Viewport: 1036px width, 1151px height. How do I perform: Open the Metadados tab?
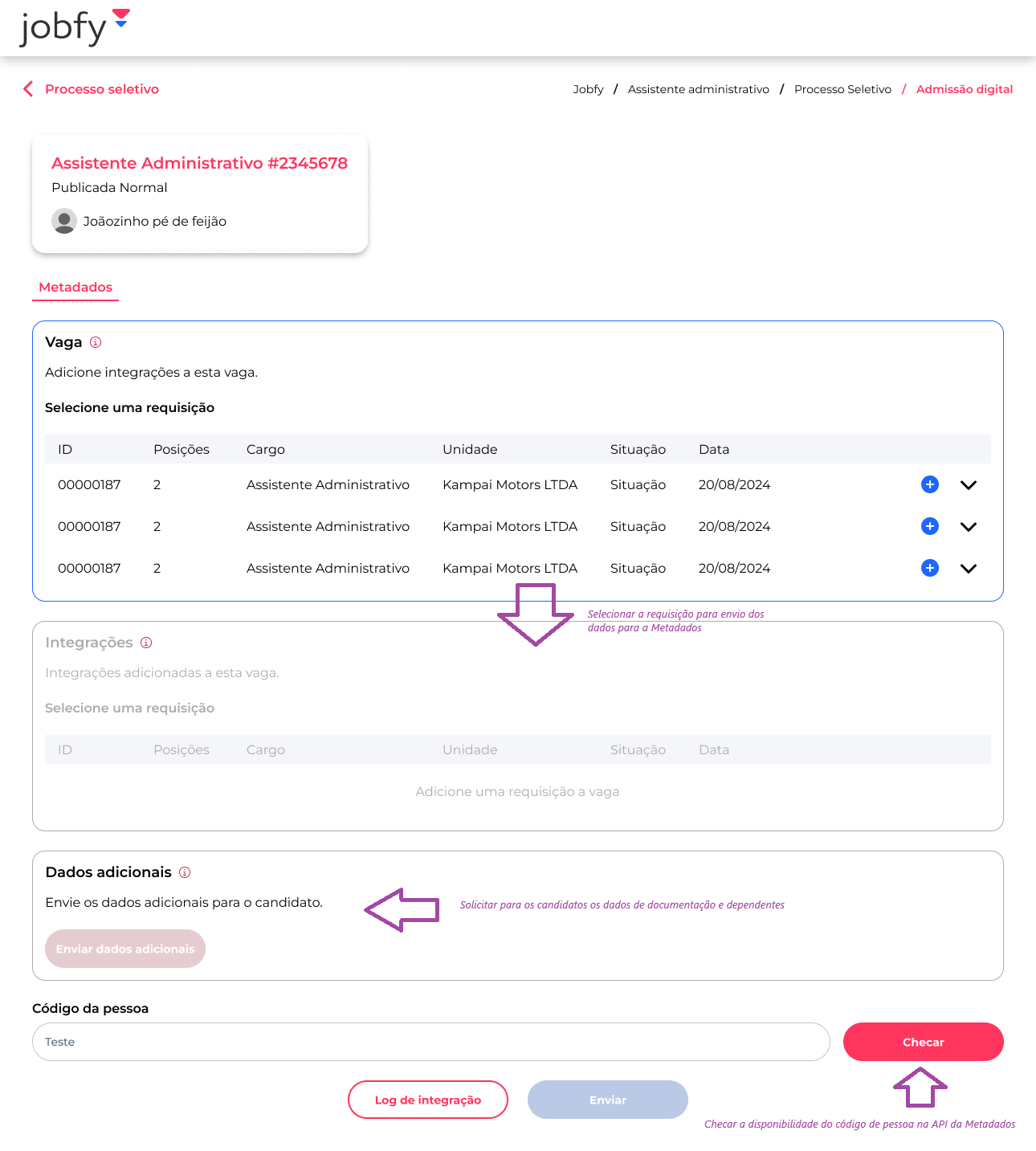(75, 288)
